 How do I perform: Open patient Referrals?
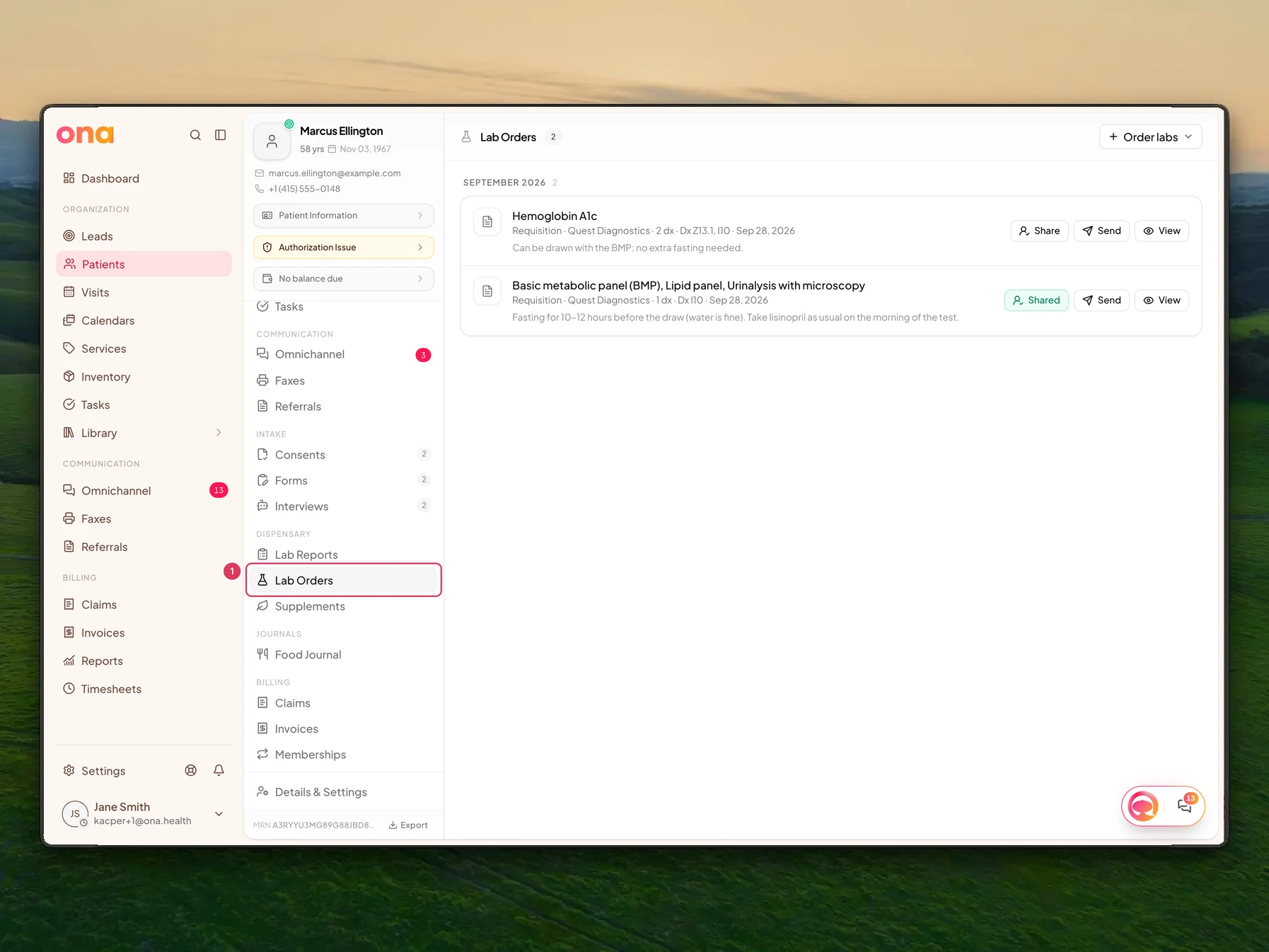click(344, 407)
